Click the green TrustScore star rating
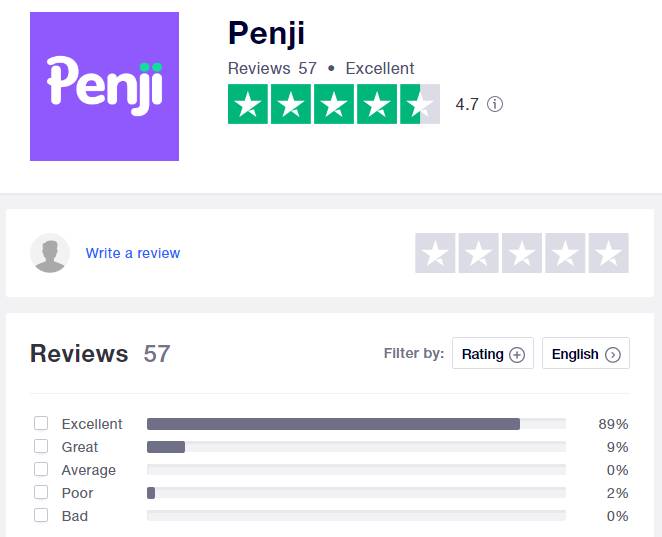 334,104
